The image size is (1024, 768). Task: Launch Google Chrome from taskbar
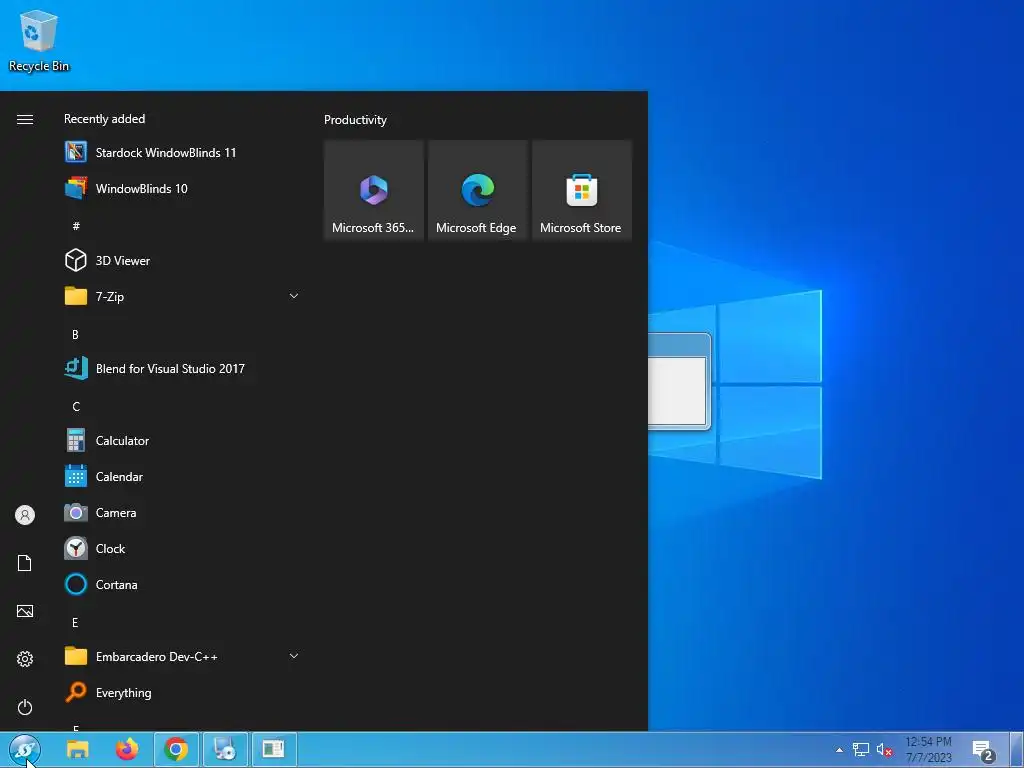[x=176, y=749]
